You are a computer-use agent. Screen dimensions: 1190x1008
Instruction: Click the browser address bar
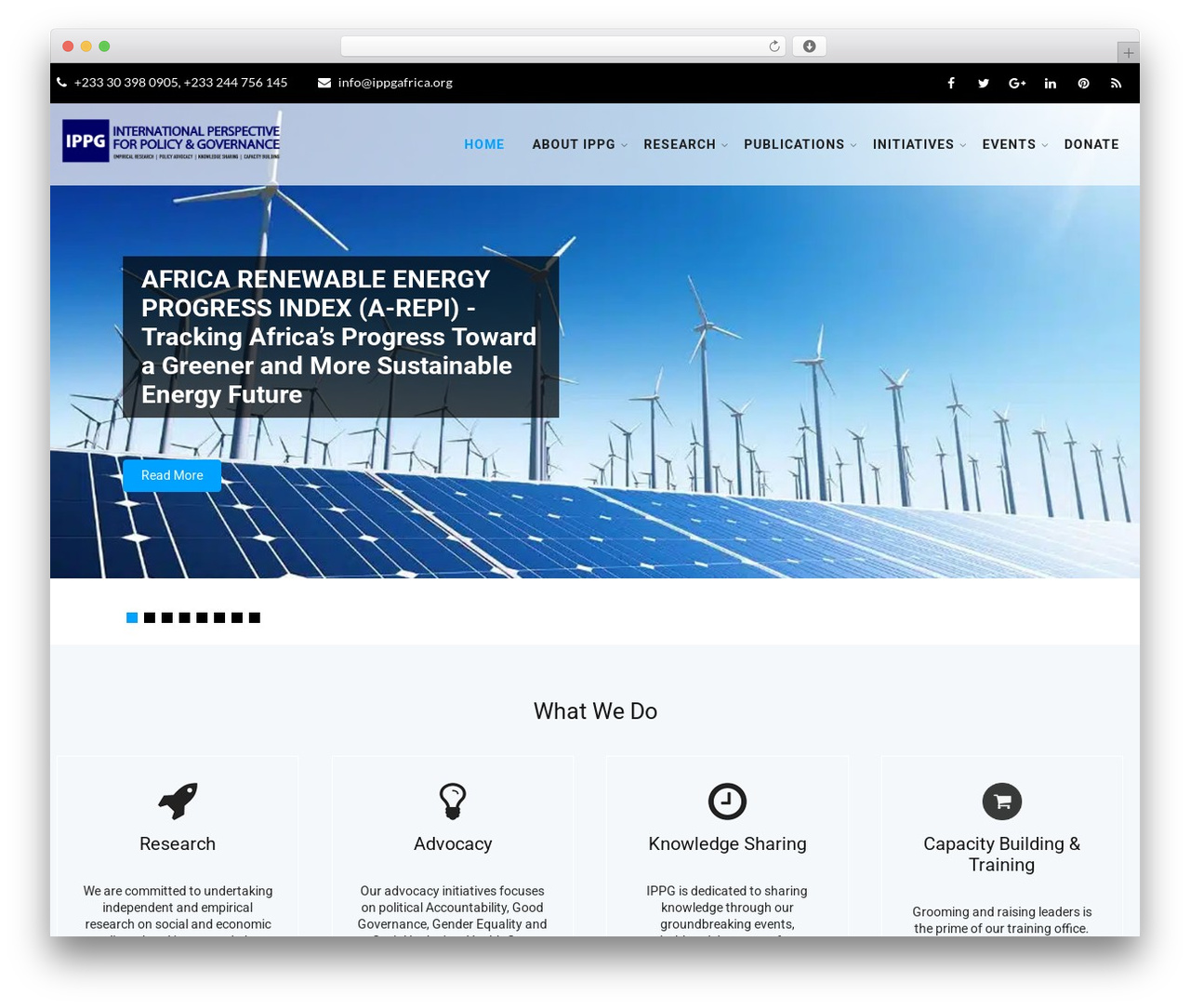pos(563,46)
